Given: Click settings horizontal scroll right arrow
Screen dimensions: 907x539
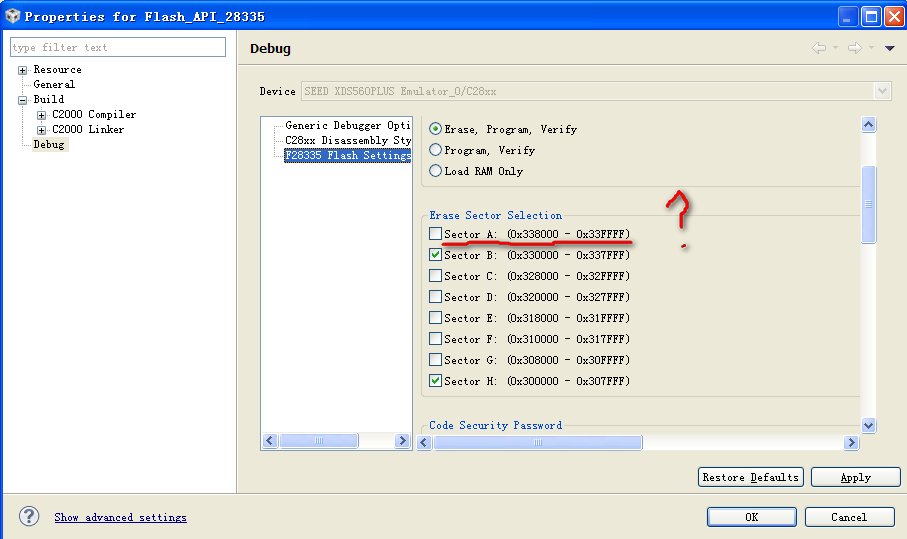Looking at the screenshot, I should (851, 442).
